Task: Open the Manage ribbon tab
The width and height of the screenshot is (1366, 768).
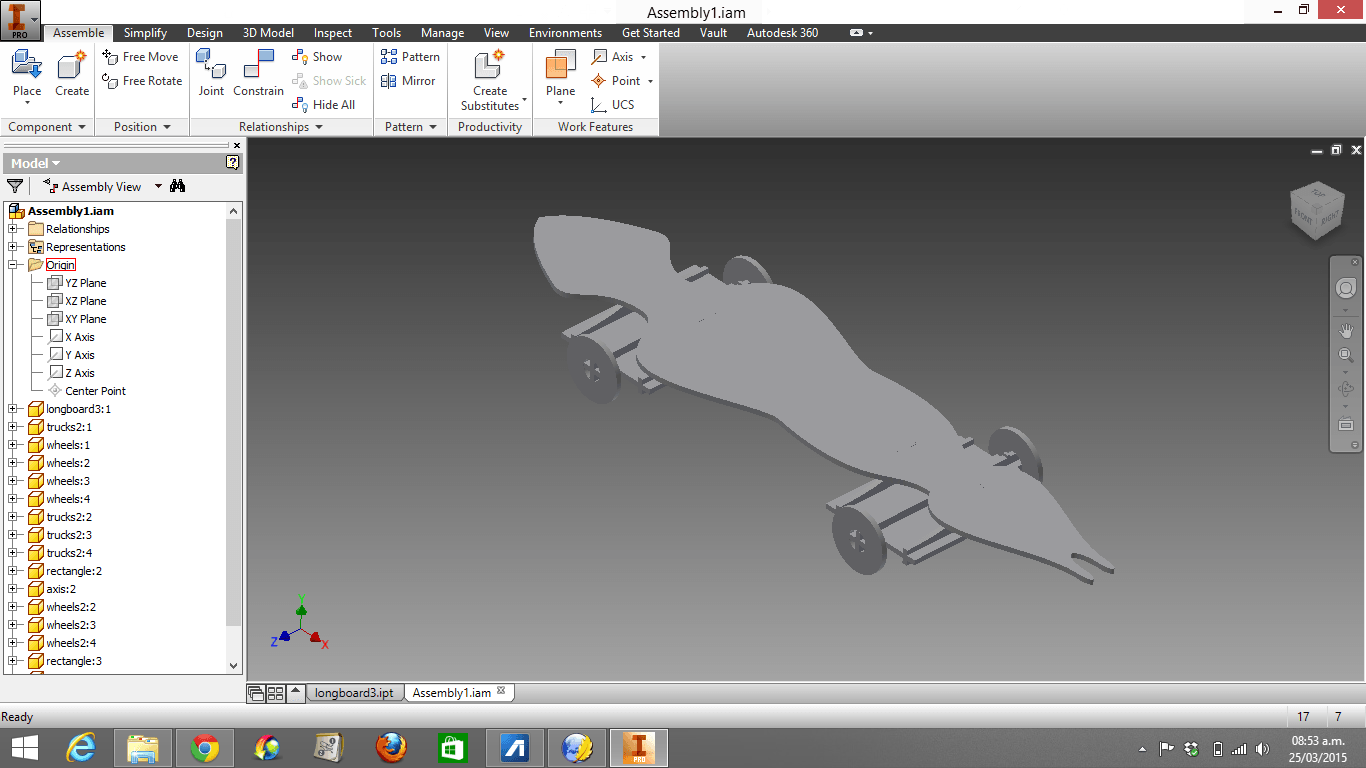Action: point(442,33)
